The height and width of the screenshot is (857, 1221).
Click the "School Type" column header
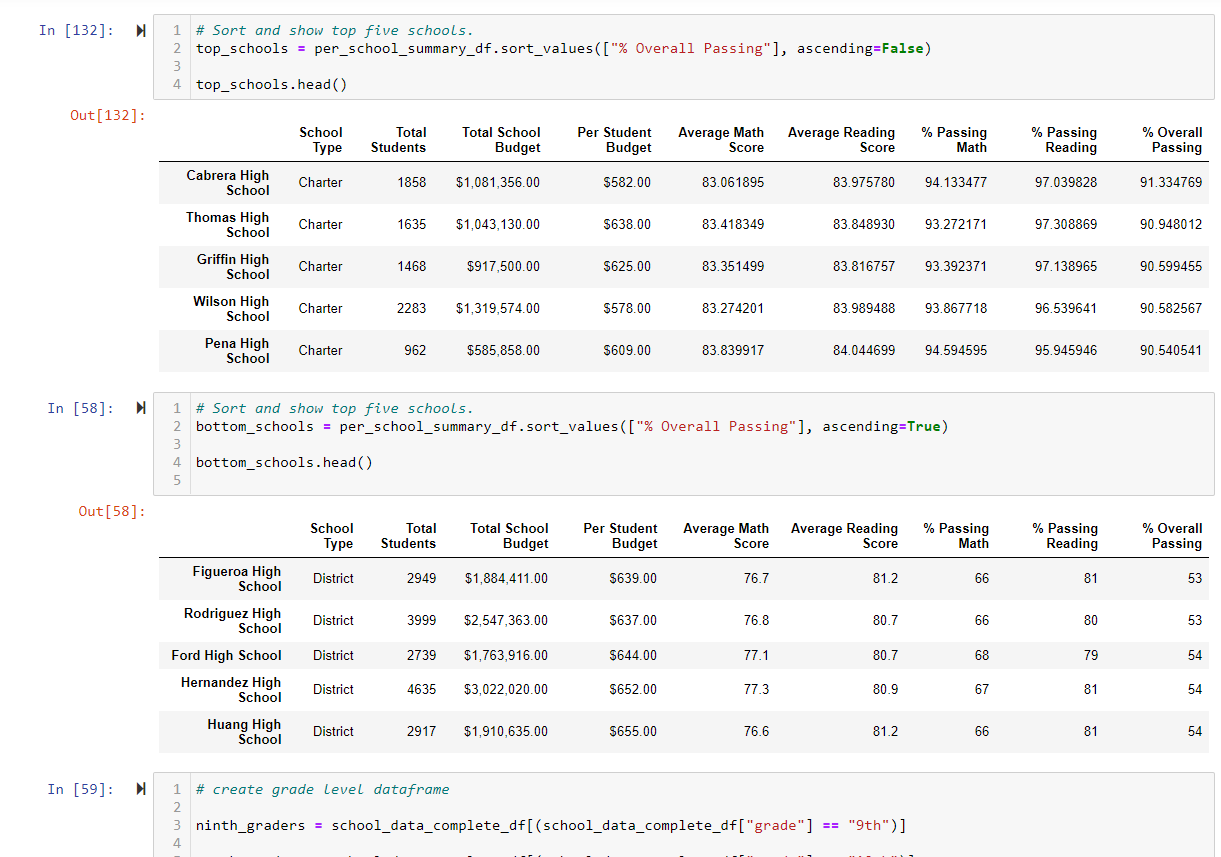(321, 139)
